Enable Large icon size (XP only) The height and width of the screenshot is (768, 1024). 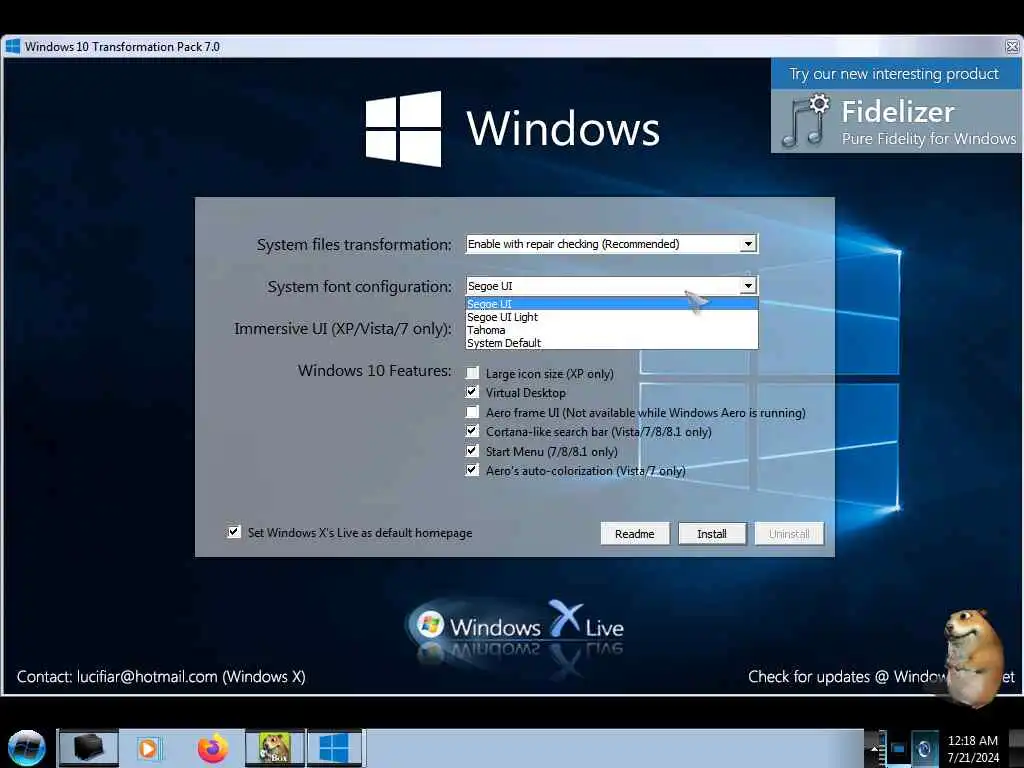click(472, 373)
